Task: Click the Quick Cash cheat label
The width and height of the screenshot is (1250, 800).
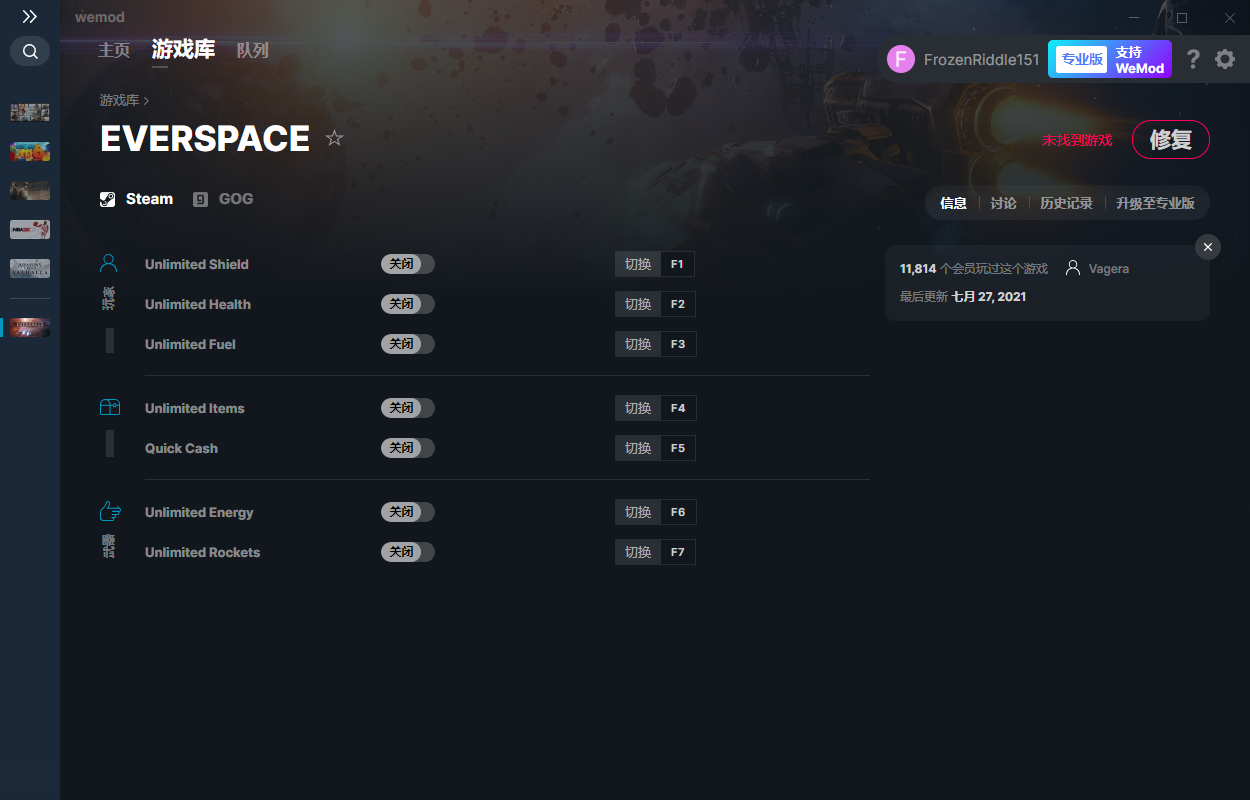Action: coord(181,448)
